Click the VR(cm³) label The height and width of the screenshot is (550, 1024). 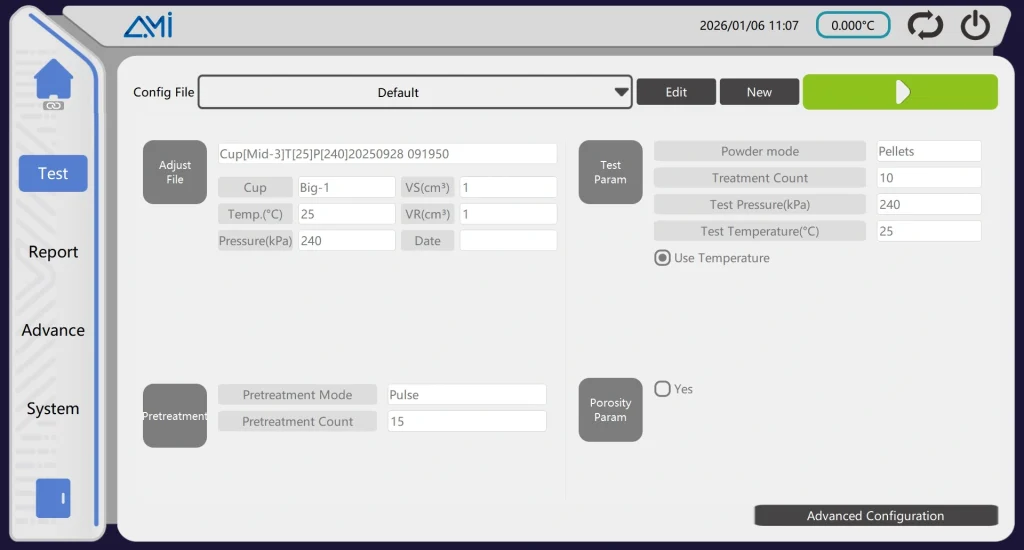[427, 214]
